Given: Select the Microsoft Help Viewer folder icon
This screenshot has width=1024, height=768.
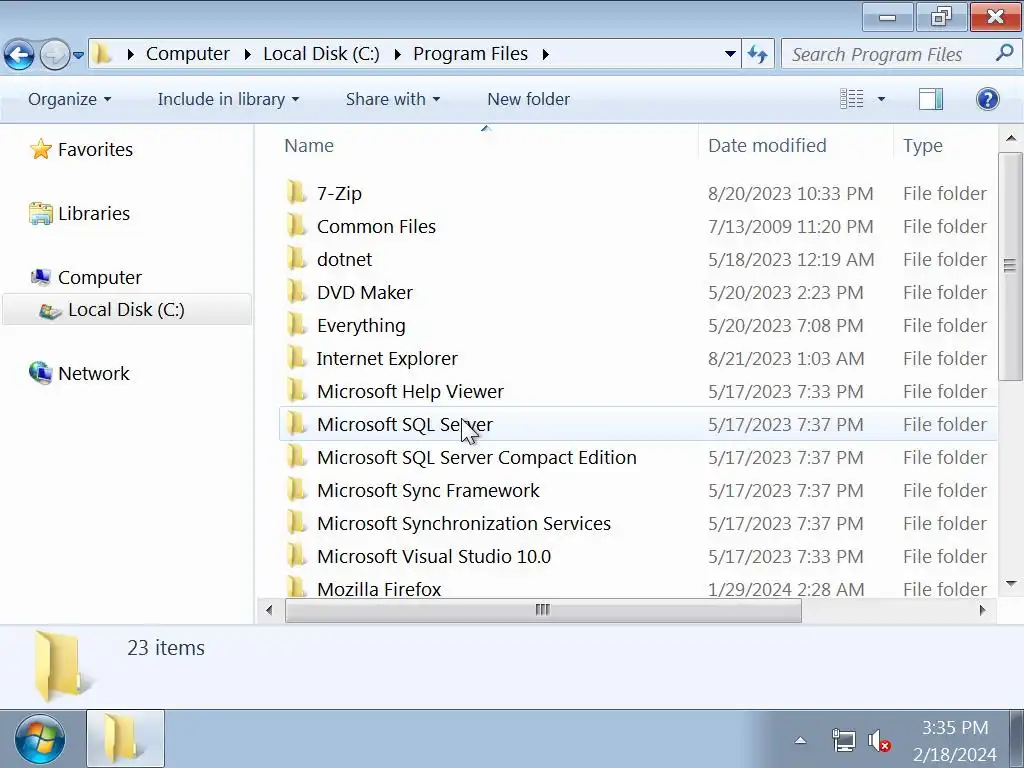Looking at the screenshot, I should pyautogui.click(x=296, y=391).
